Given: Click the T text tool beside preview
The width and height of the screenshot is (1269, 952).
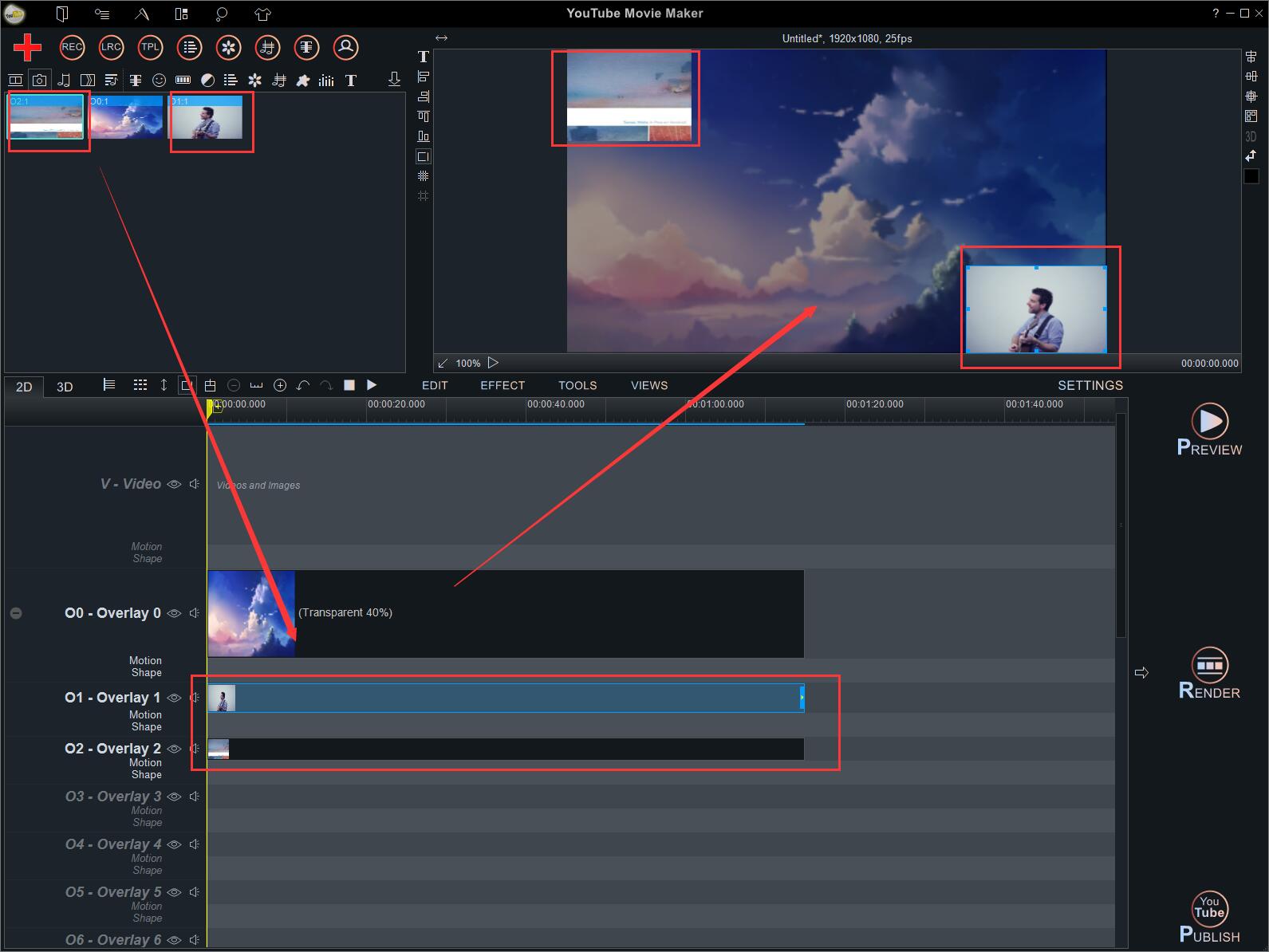Looking at the screenshot, I should click(x=424, y=57).
